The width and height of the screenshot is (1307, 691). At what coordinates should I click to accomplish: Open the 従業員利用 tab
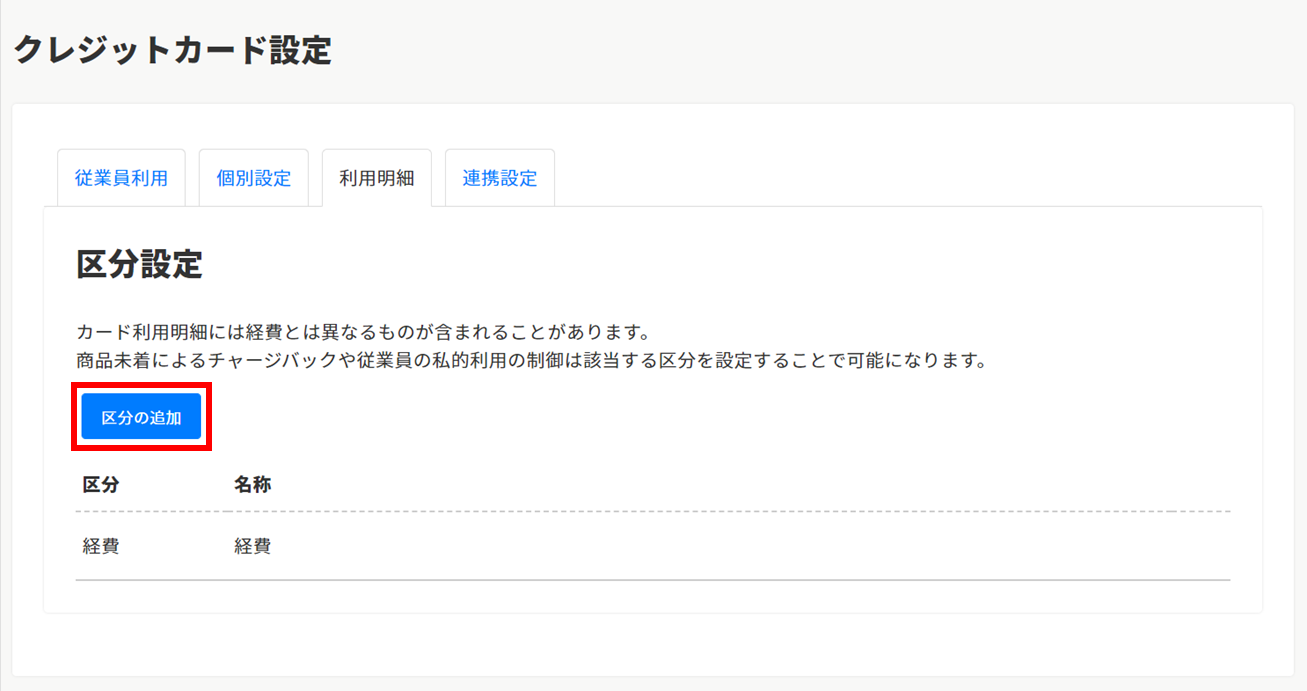121,178
